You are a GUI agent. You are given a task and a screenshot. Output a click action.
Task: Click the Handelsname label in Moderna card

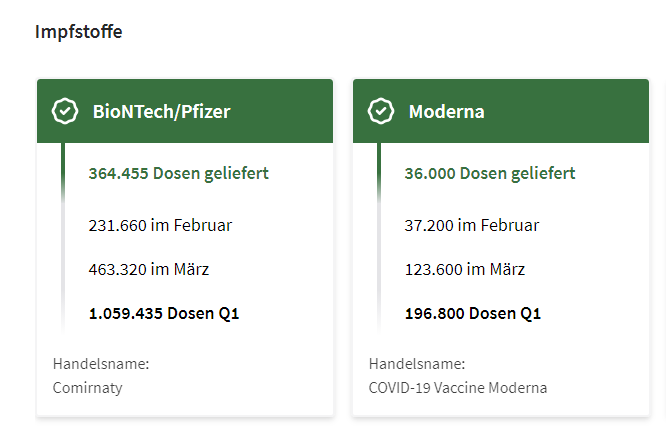[417, 364]
